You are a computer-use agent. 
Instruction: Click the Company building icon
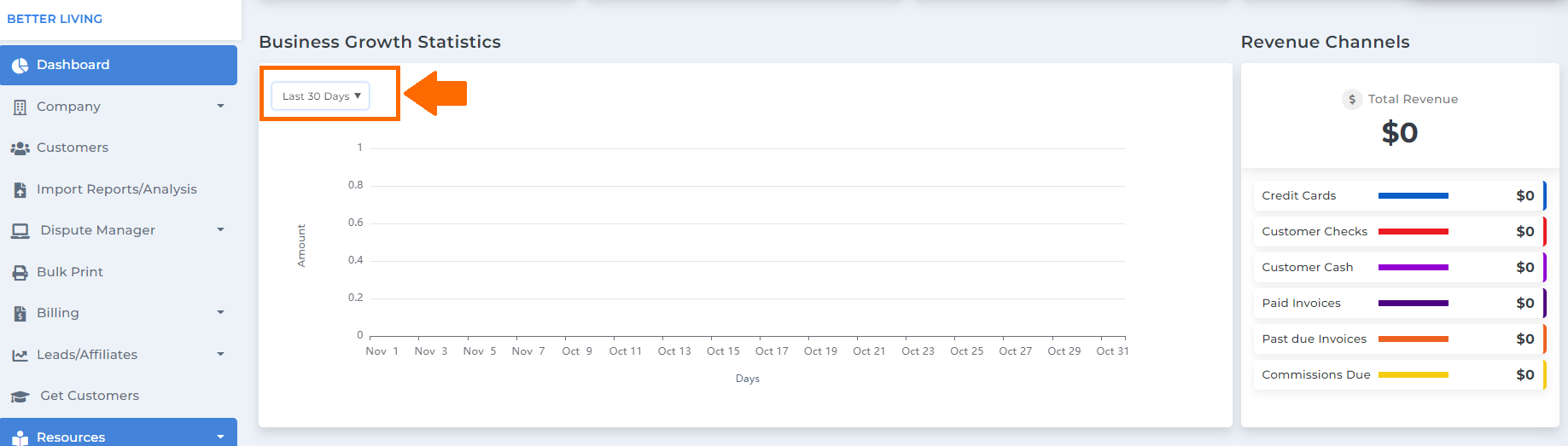(x=20, y=107)
